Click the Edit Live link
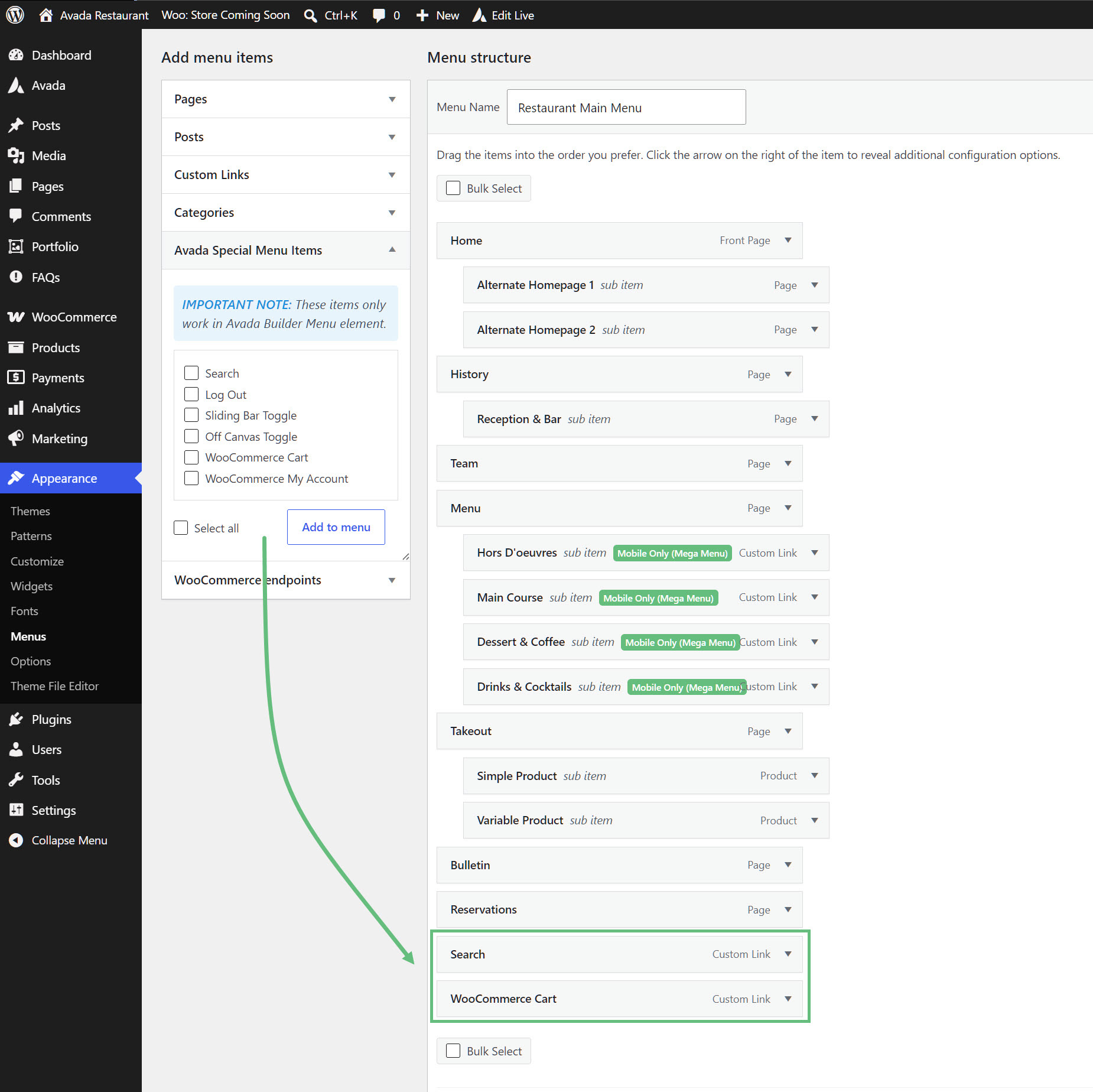Viewport: 1093px width, 1092px height. 513,15
